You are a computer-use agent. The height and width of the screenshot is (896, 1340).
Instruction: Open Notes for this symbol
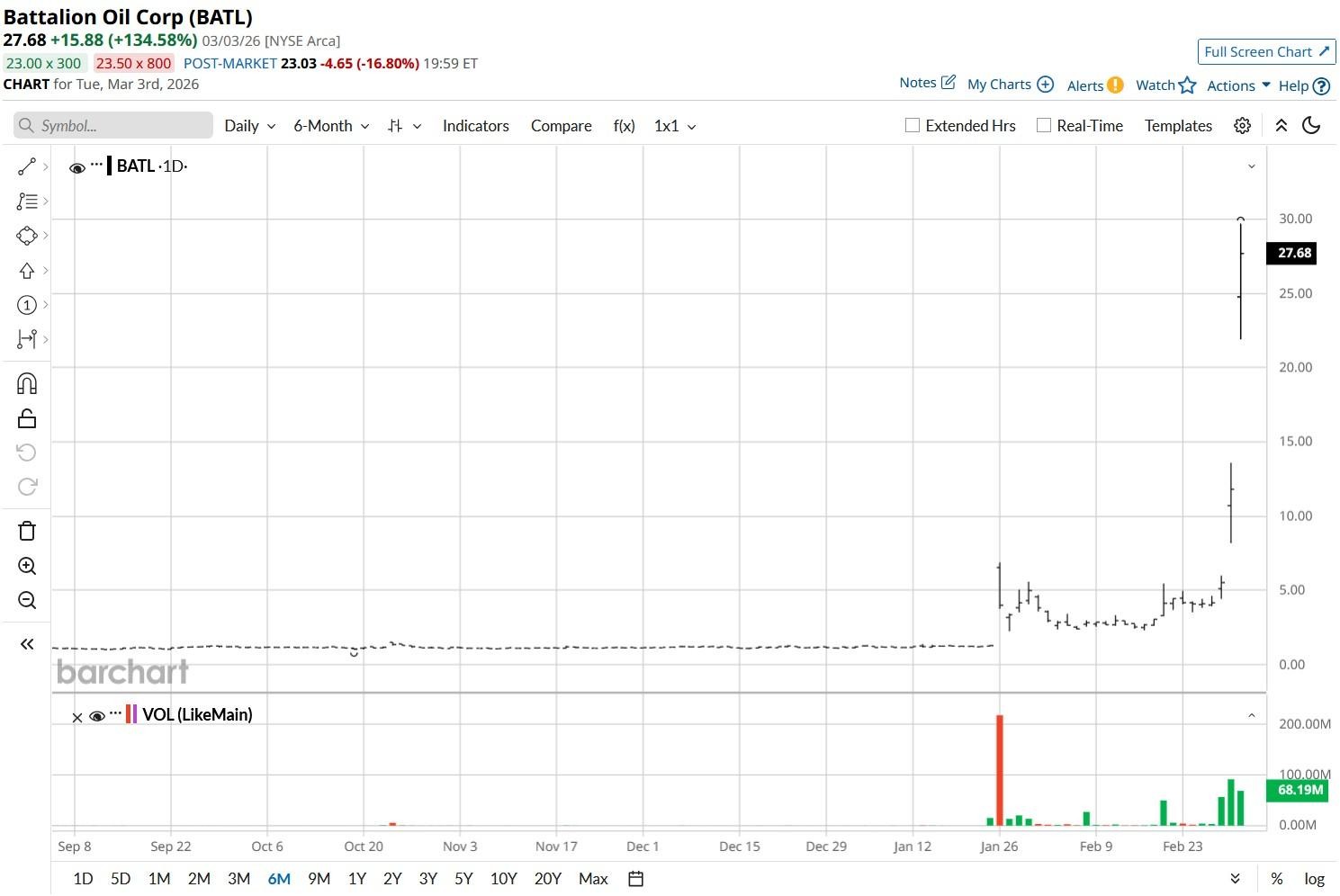(927, 83)
